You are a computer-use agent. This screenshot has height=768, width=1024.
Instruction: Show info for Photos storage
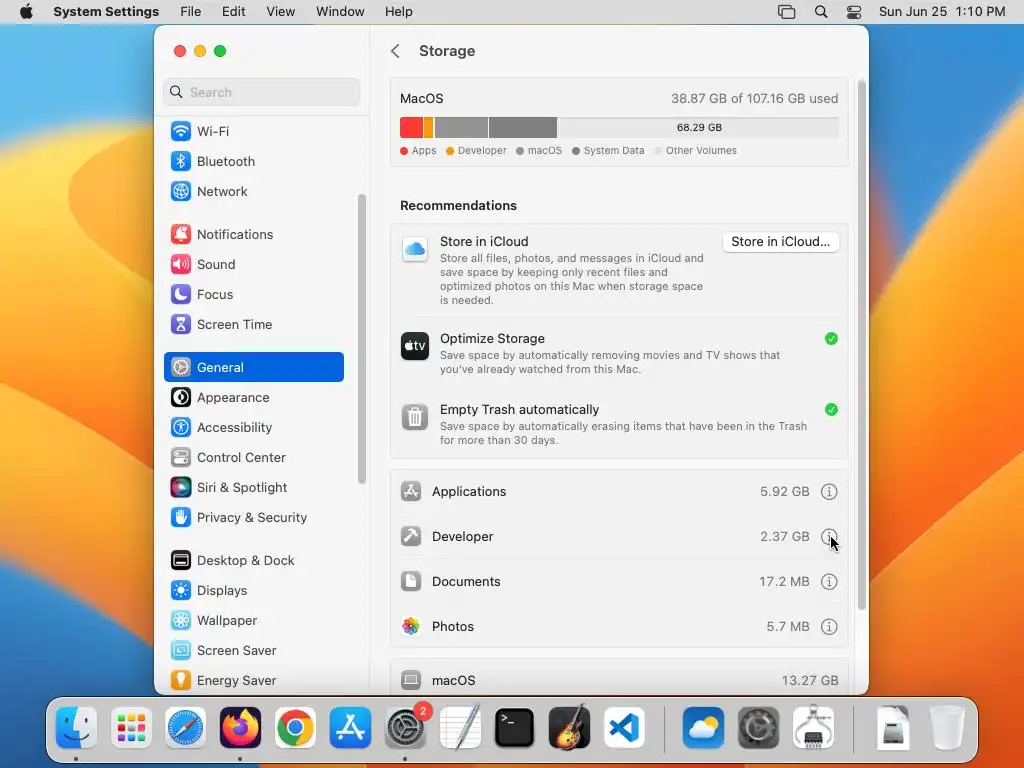pyautogui.click(x=829, y=627)
